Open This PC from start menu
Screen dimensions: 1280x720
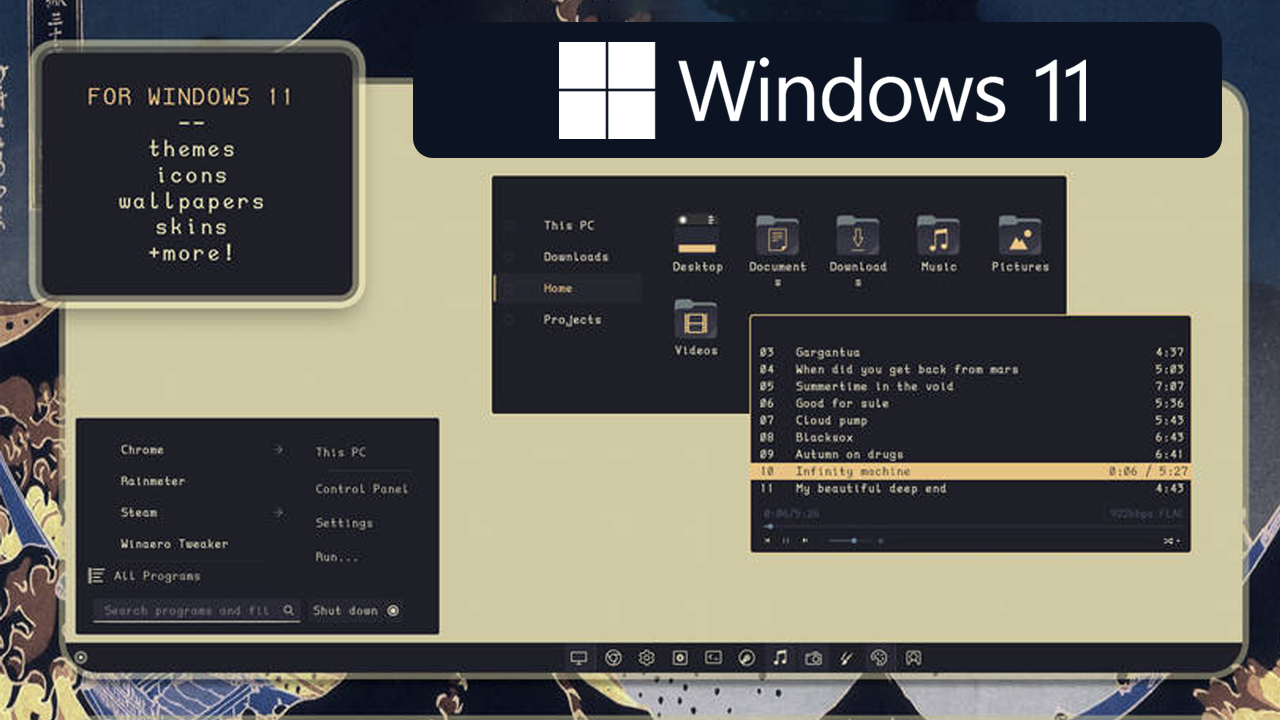coord(341,452)
